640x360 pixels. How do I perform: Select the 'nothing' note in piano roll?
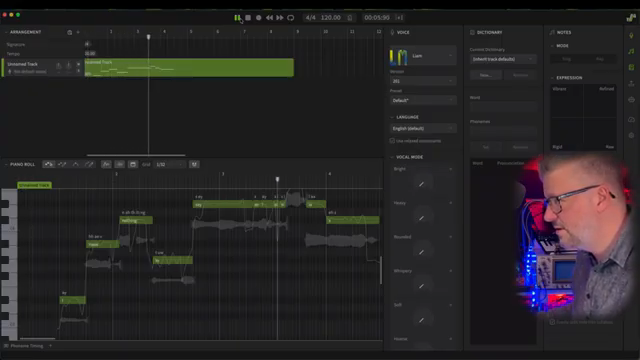[136, 220]
